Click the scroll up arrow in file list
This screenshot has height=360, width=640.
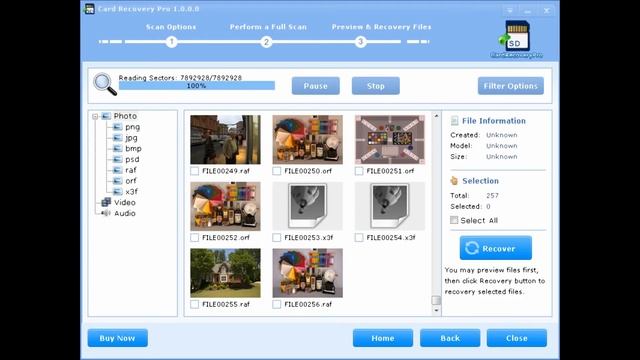tap(436, 116)
